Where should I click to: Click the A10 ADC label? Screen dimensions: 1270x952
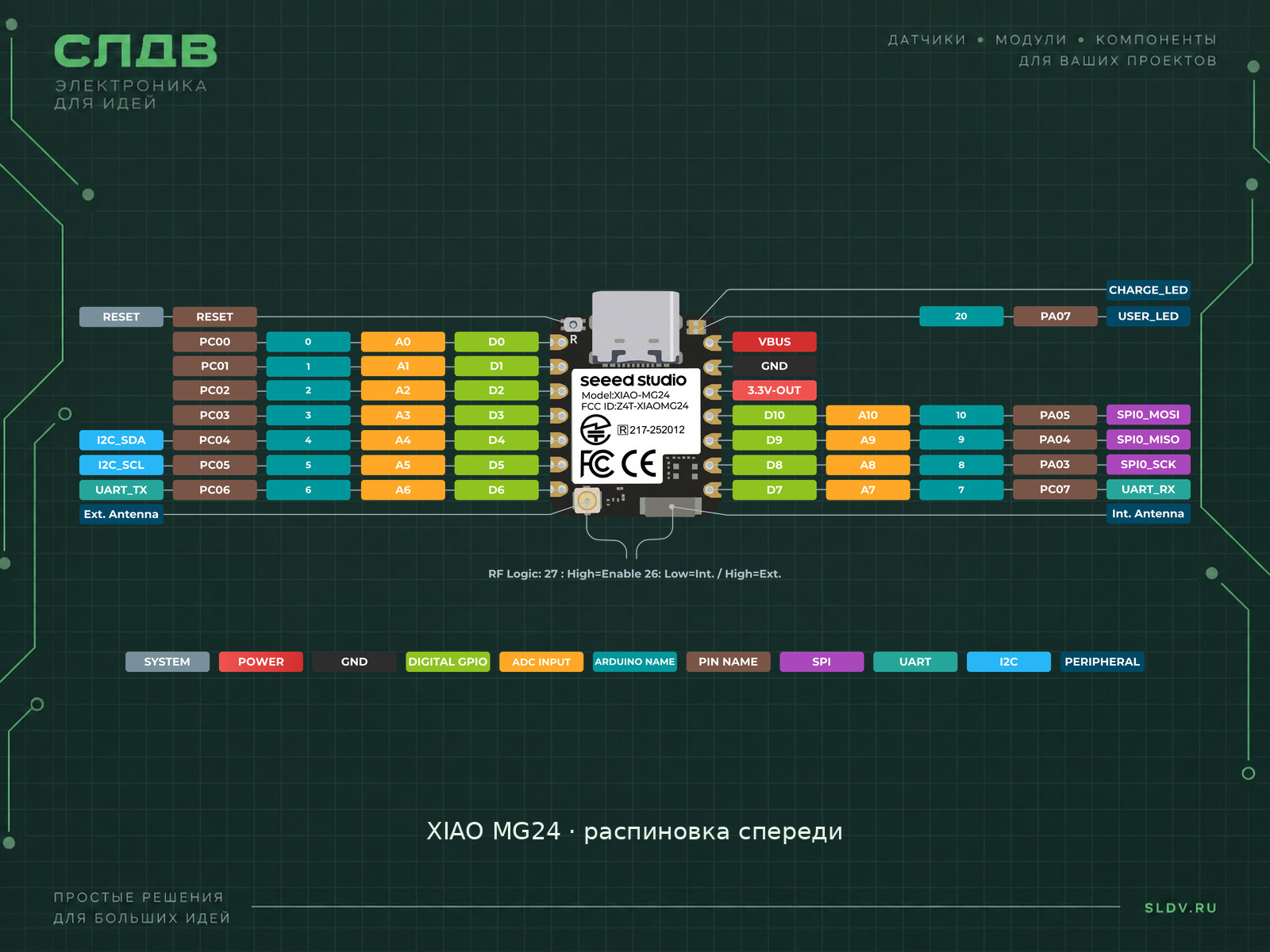click(x=868, y=415)
